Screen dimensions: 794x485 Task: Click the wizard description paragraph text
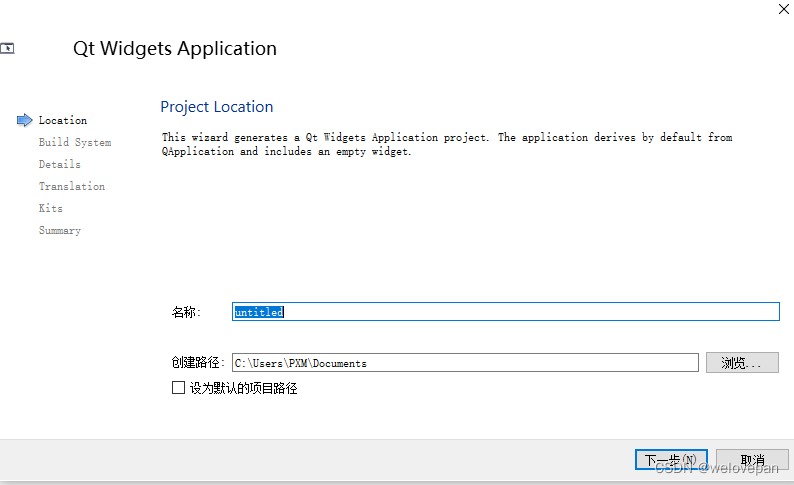pyautogui.click(x=447, y=144)
